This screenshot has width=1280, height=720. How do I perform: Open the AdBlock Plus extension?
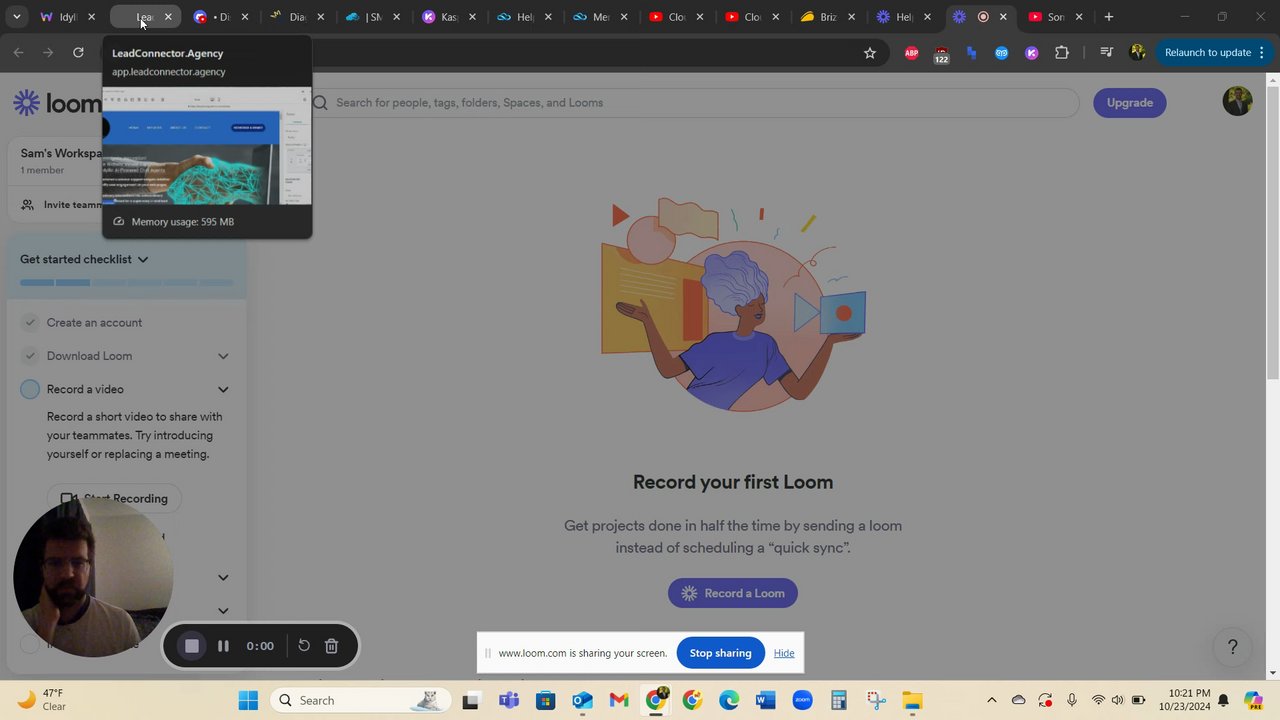tap(911, 53)
